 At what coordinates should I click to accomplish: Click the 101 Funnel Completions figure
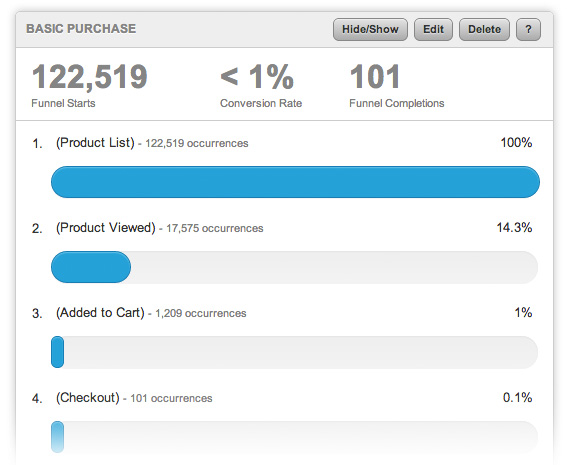coord(374,77)
